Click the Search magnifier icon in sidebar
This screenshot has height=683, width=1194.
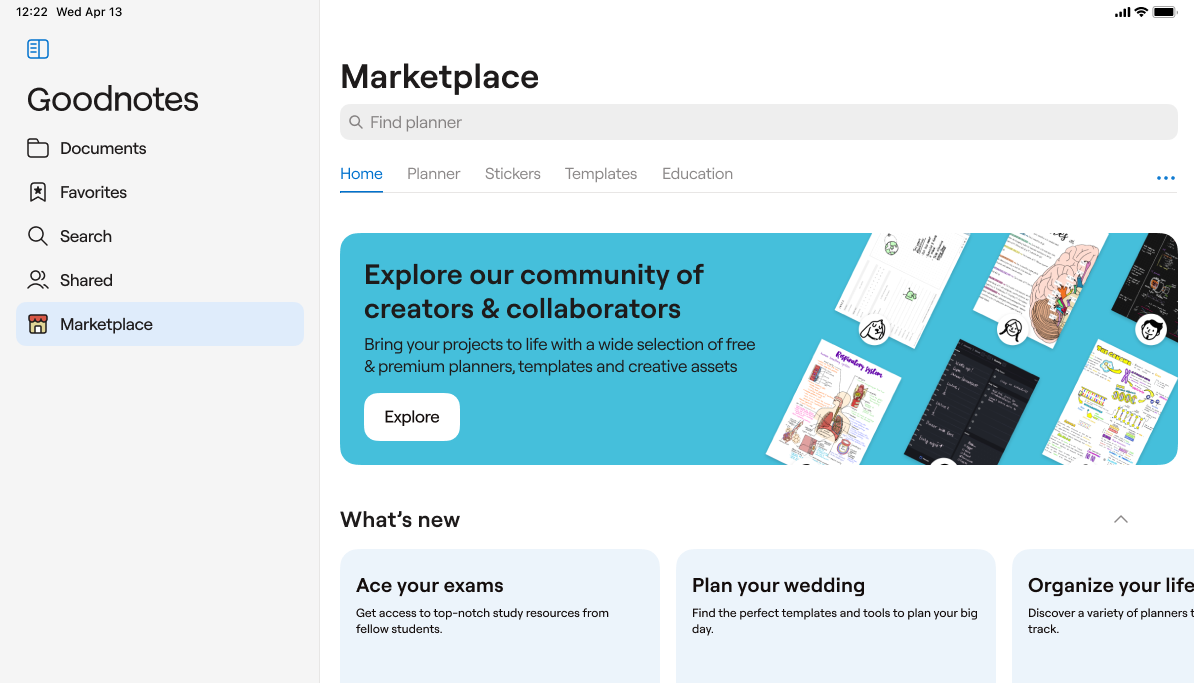pyautogui.click(x=38, y=236)
